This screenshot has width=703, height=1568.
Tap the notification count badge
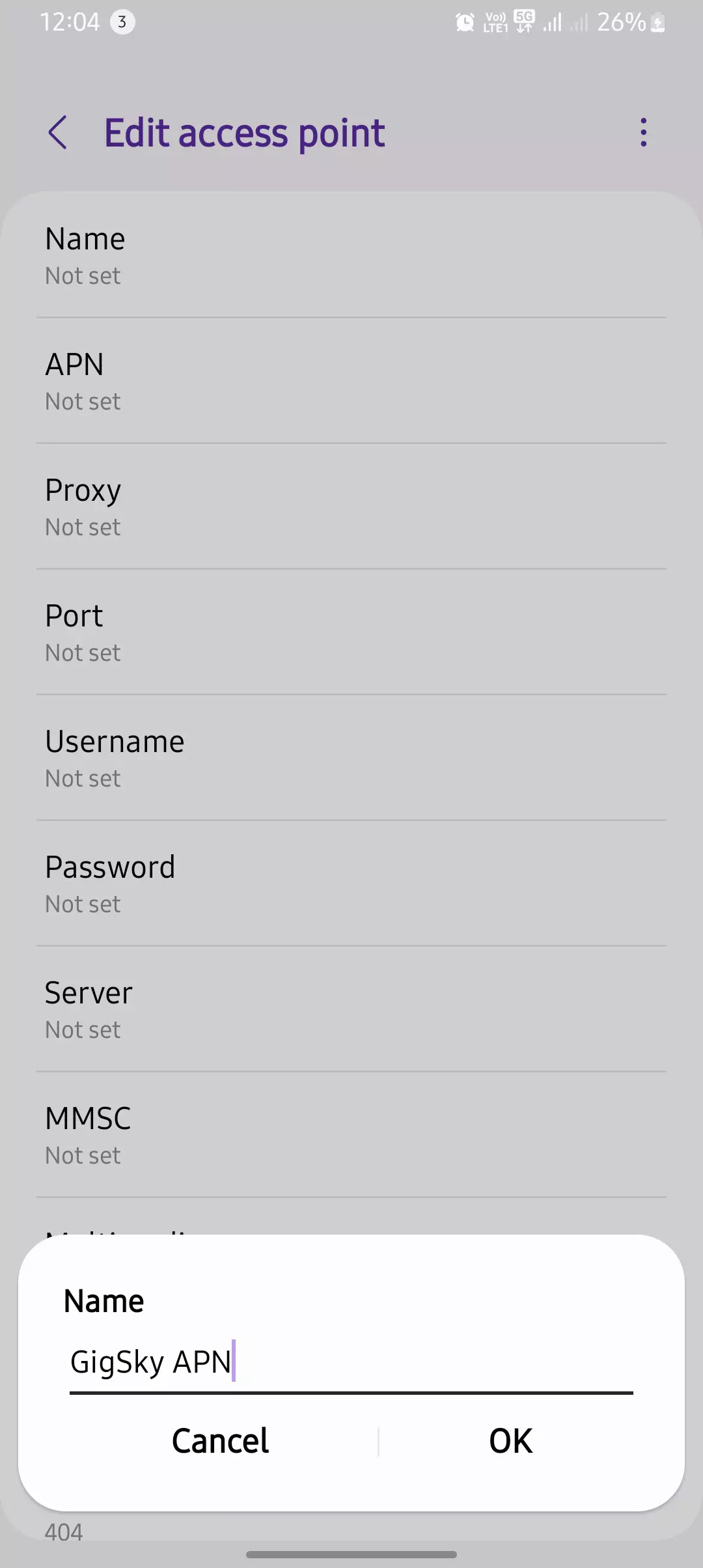(x=122, y=22)
